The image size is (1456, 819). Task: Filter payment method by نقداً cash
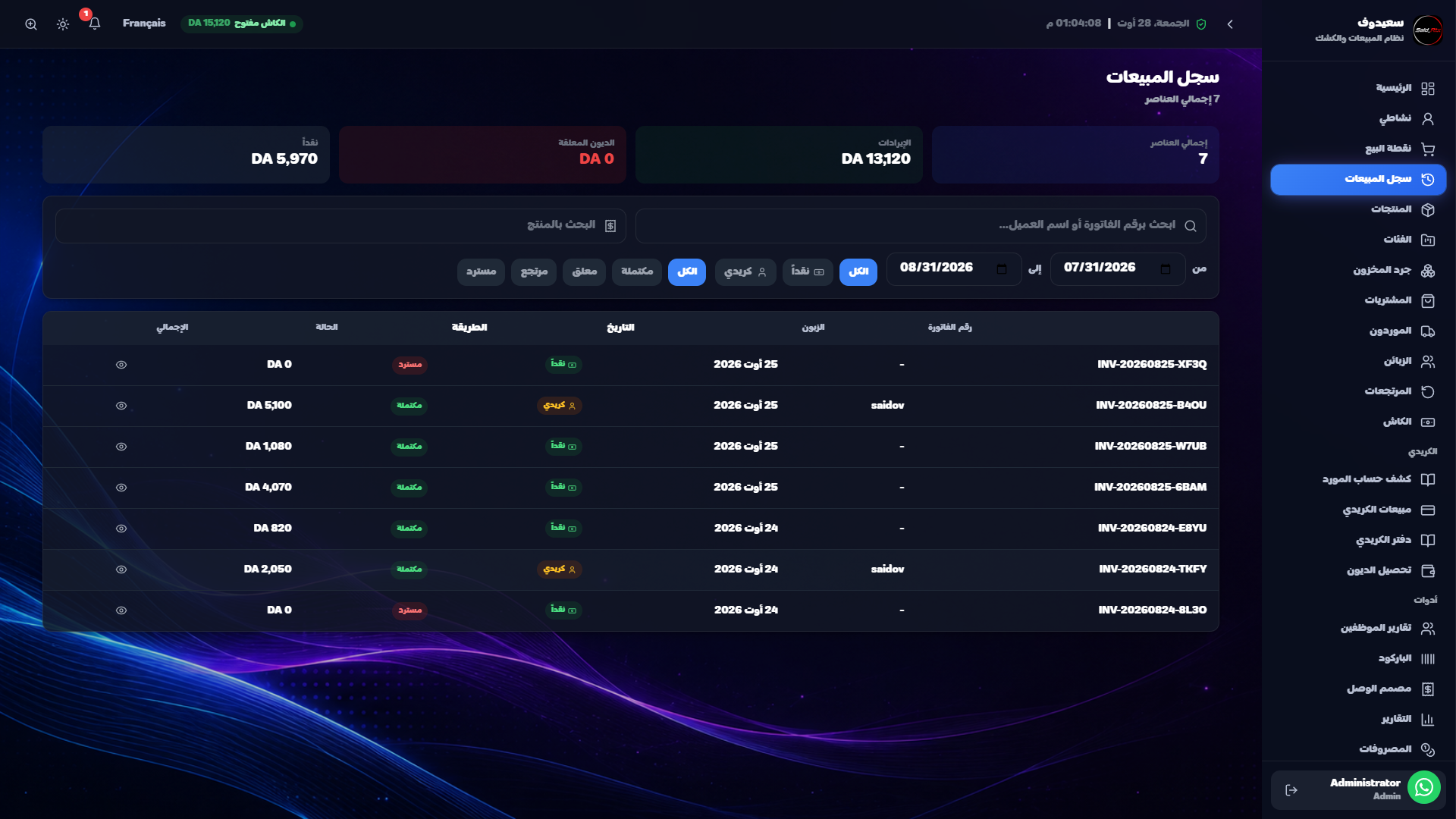pos(808,272)
